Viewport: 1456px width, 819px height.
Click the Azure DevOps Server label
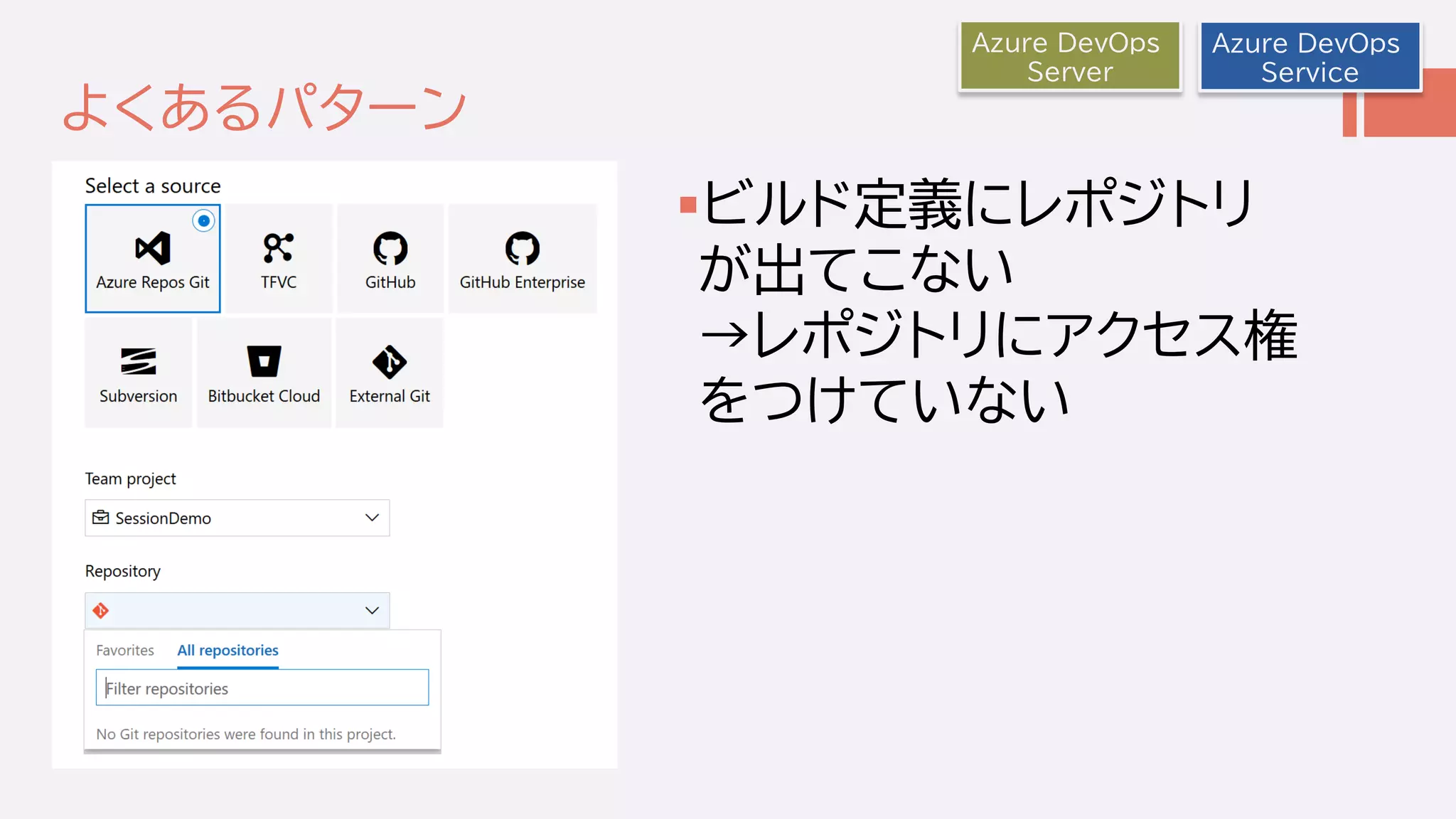[x=1070, y=57]
